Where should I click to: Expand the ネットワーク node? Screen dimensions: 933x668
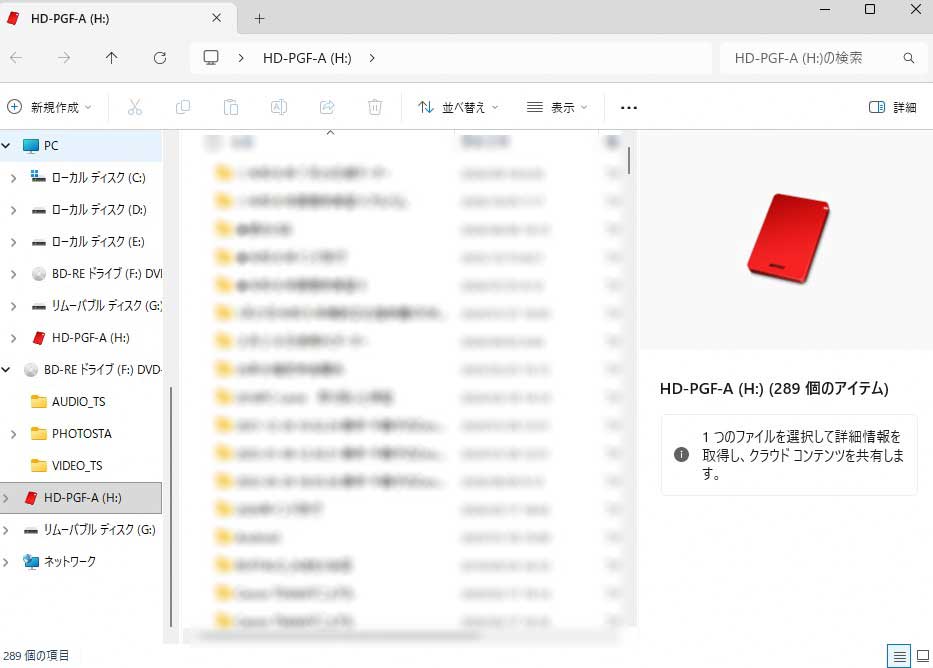click(6, 562)
